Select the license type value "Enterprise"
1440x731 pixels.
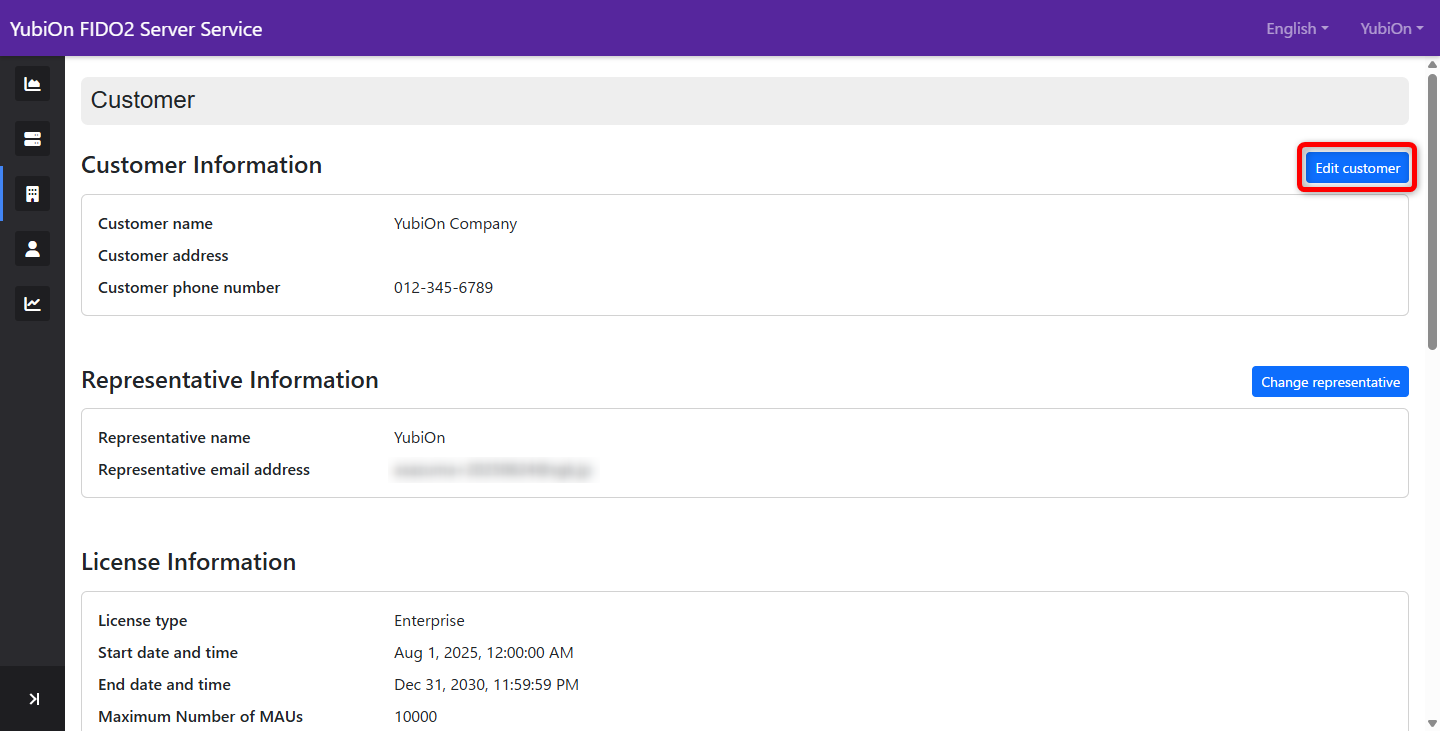(x=429, y=621)
